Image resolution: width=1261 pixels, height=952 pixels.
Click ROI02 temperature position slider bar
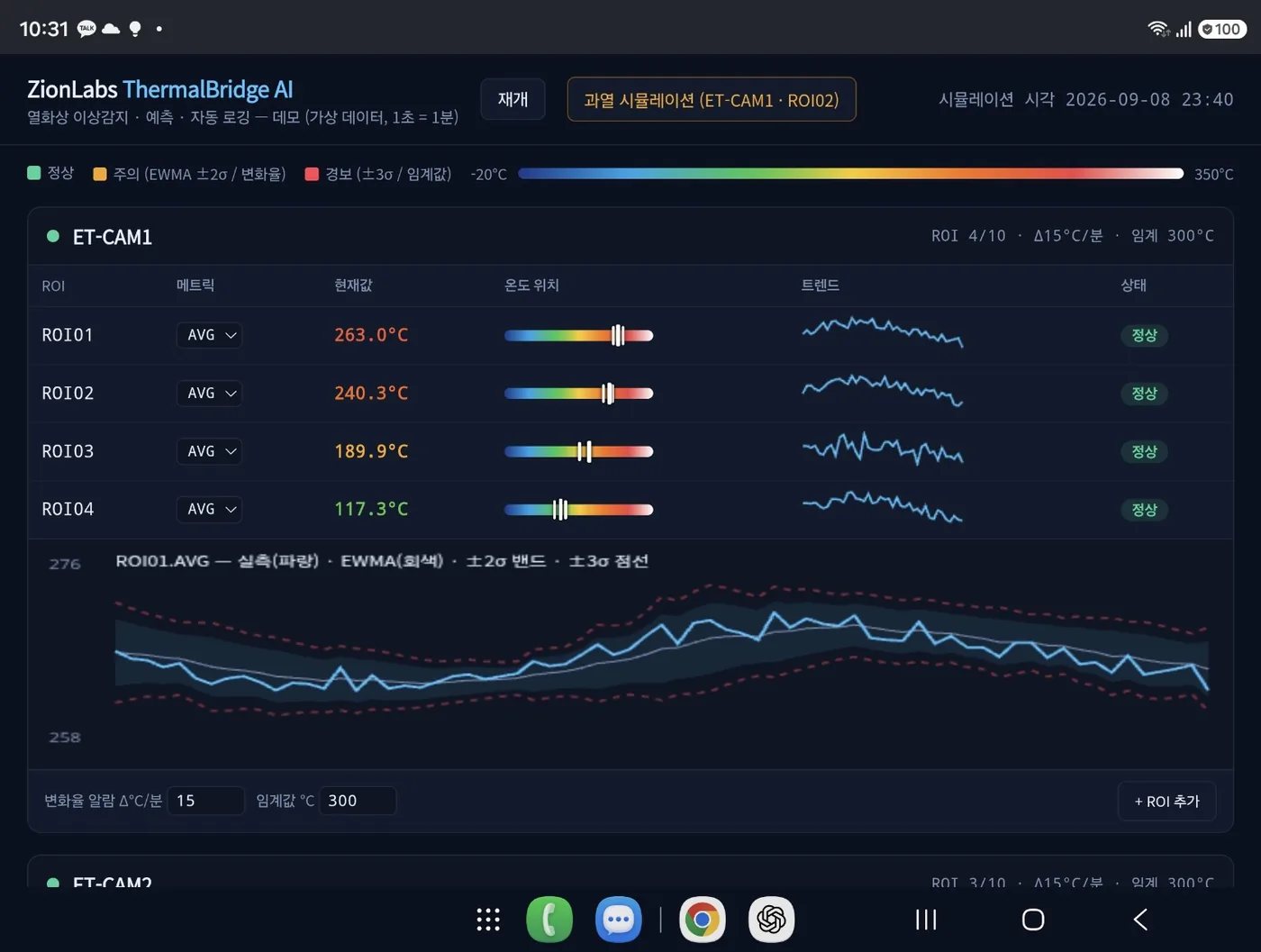click(578, 394)
